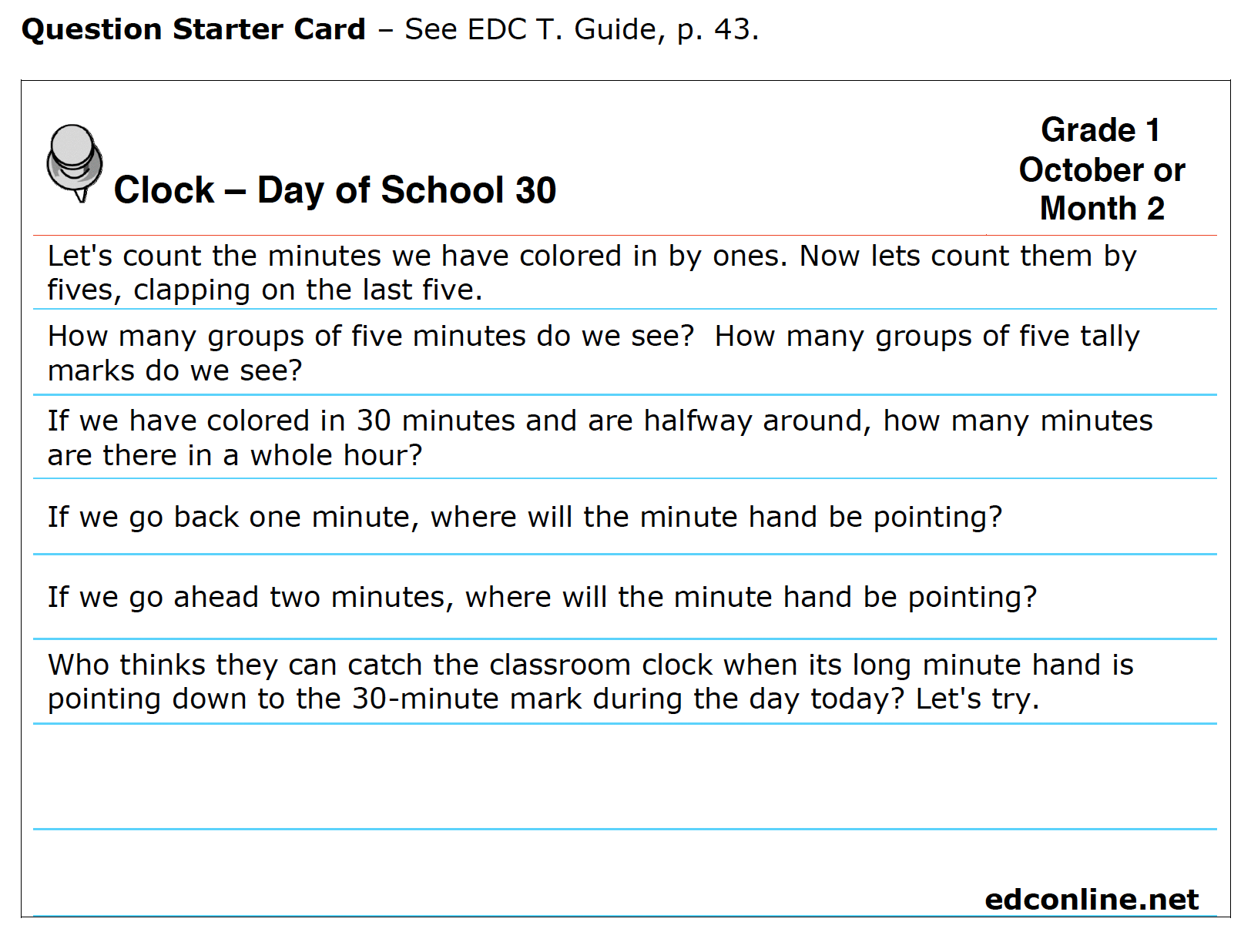
Task: Select the 'go ahead two minutes' question
Action: point(625,597)
